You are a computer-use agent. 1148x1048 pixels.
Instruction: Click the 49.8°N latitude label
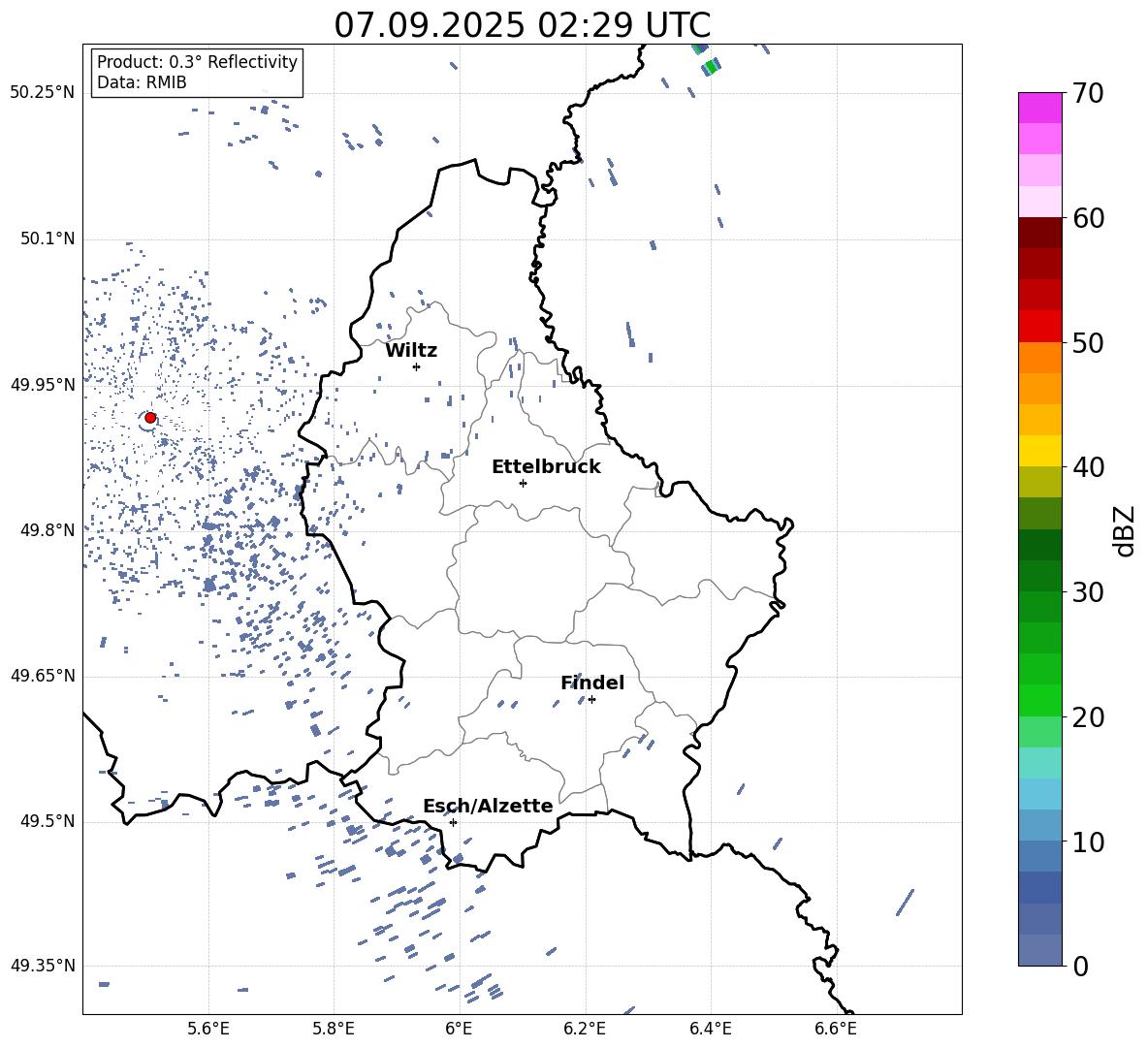(x=47, y=530)
